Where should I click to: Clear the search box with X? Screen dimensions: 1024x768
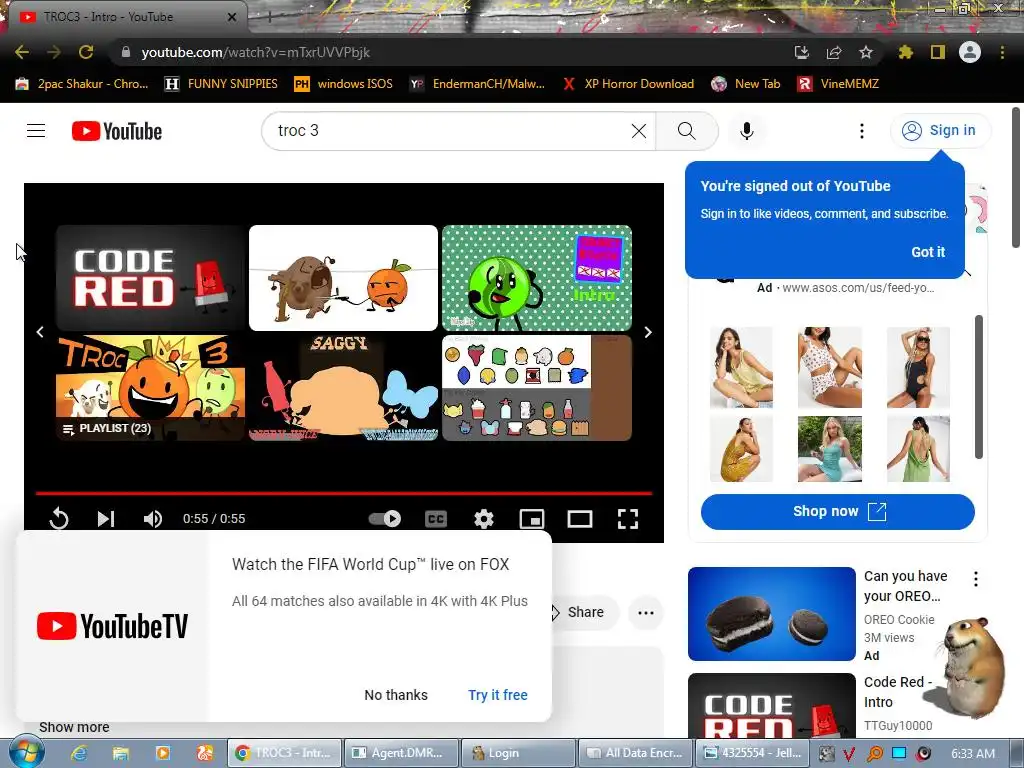[639, 131]
